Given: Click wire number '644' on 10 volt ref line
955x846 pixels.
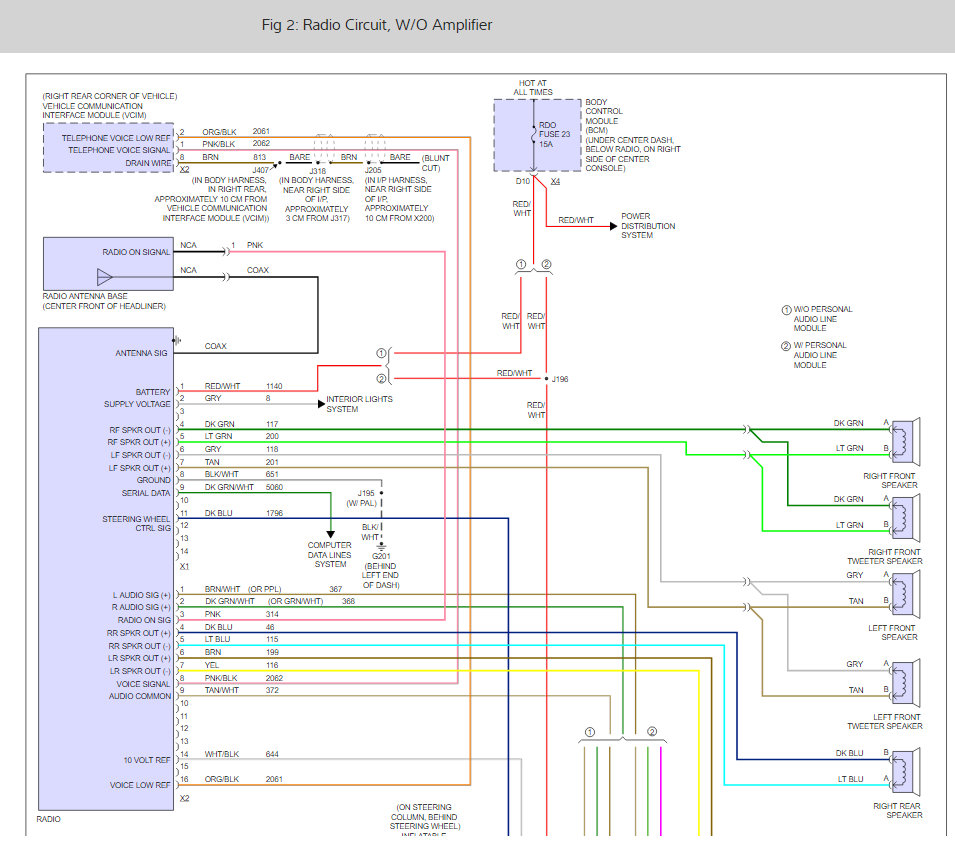Looking at the screenshot, I should (x=272, y=754).
